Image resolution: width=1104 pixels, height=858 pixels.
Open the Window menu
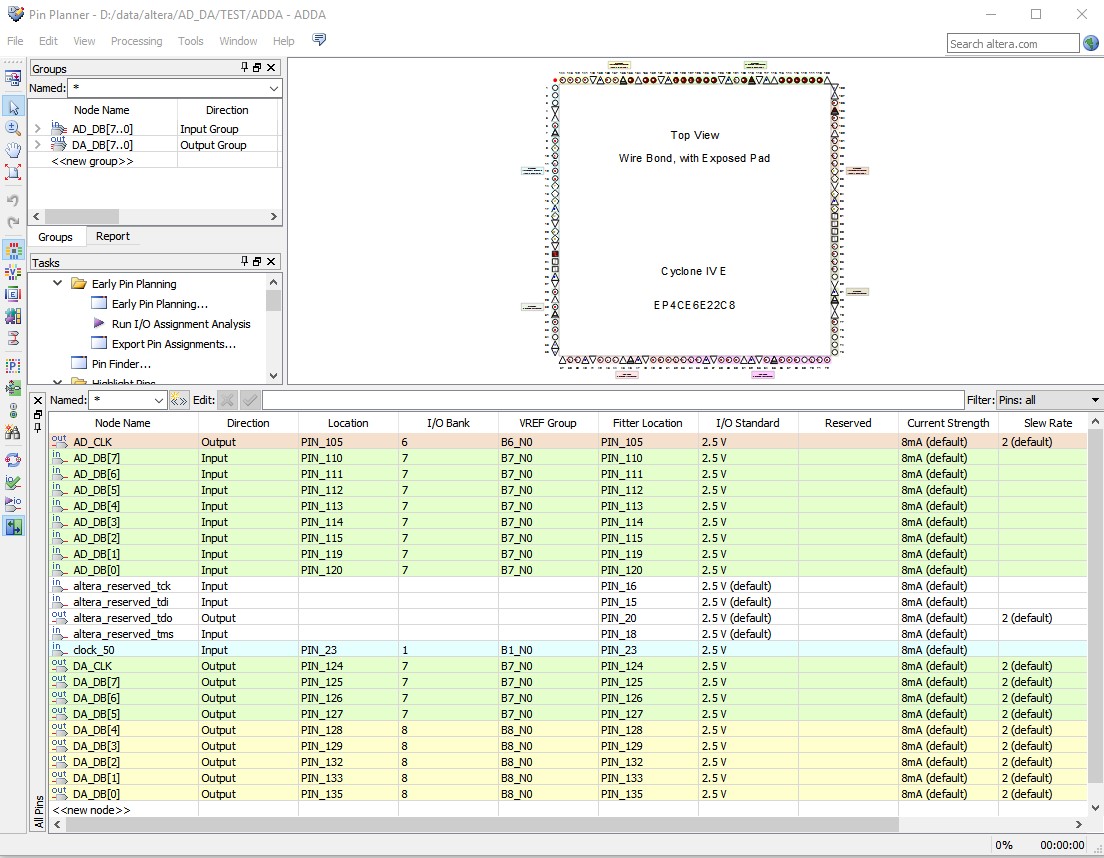click(238, 41)
